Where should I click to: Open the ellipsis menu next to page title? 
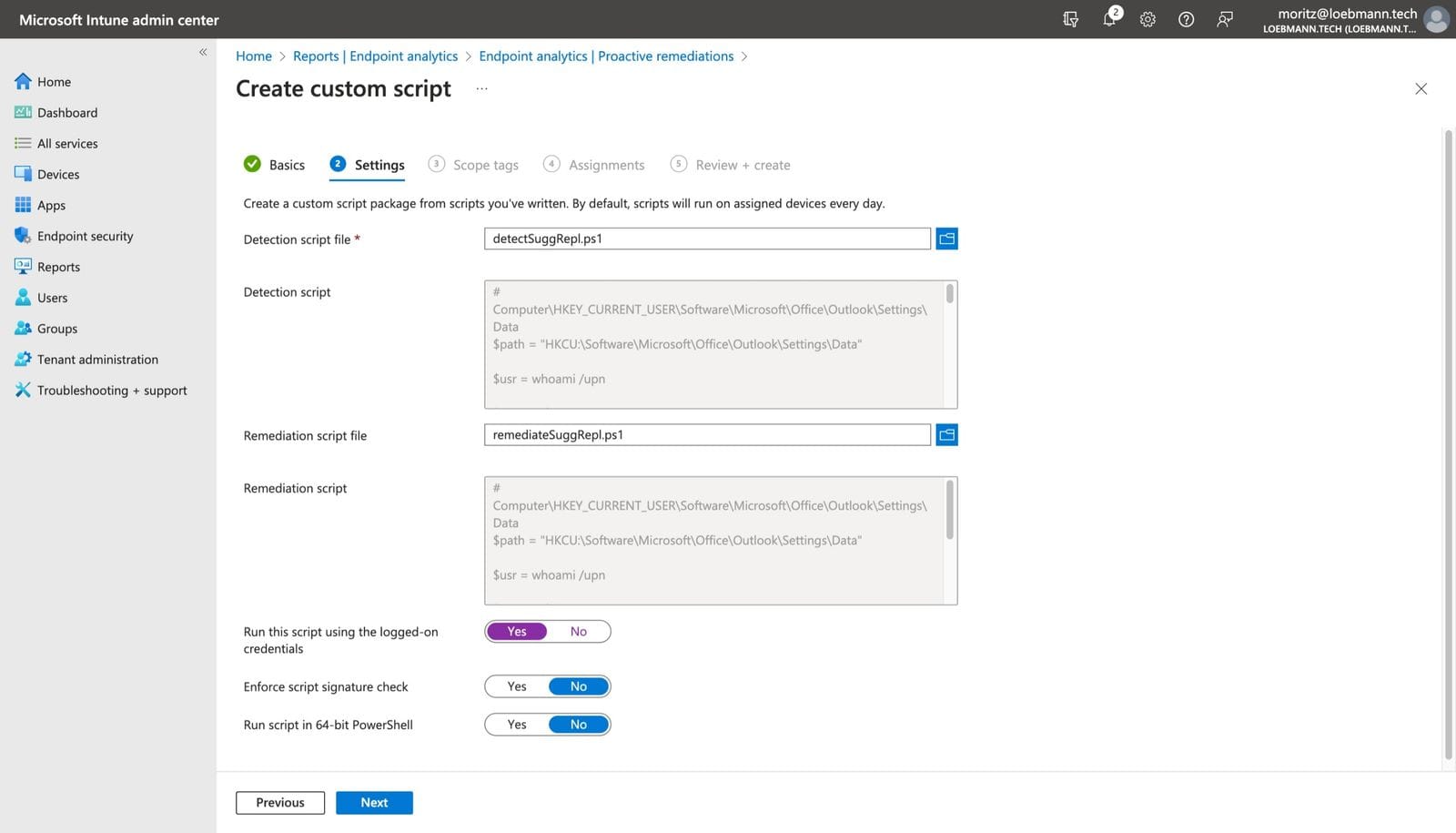pyautogui.click(x=481, y=89)
